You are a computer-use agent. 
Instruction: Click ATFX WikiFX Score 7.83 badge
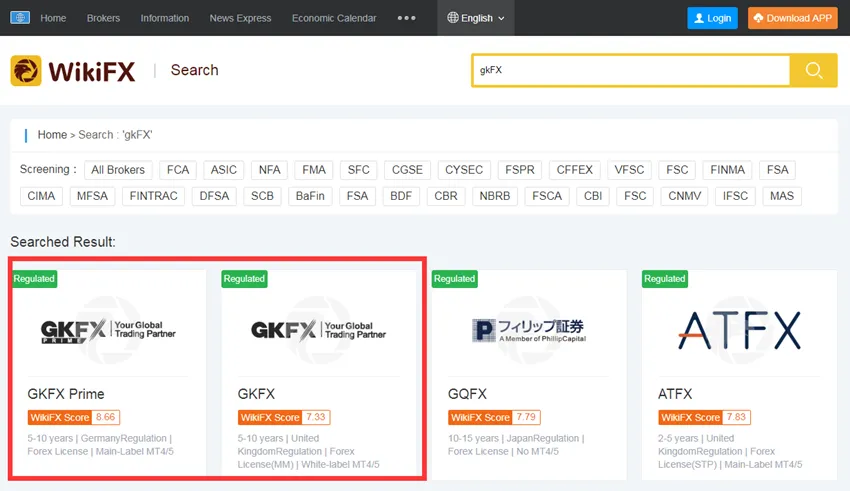pos(705,417)
